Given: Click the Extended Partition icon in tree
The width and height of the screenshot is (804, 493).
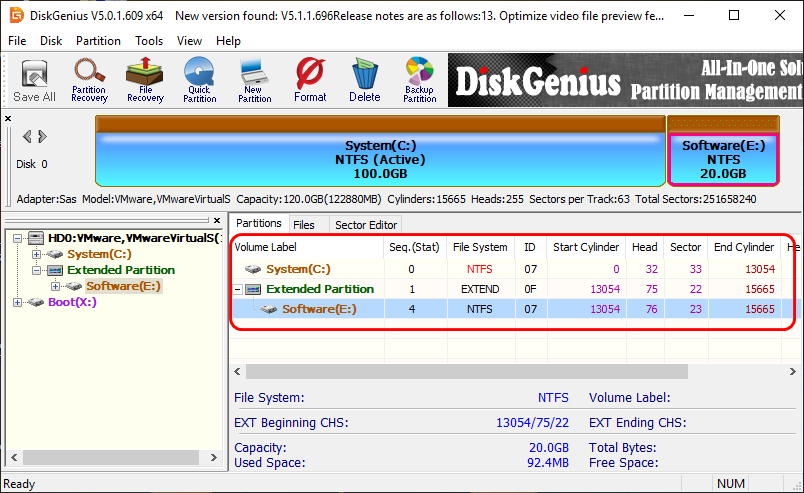Looking at the screenshot, I should click(x=55, y=270).
